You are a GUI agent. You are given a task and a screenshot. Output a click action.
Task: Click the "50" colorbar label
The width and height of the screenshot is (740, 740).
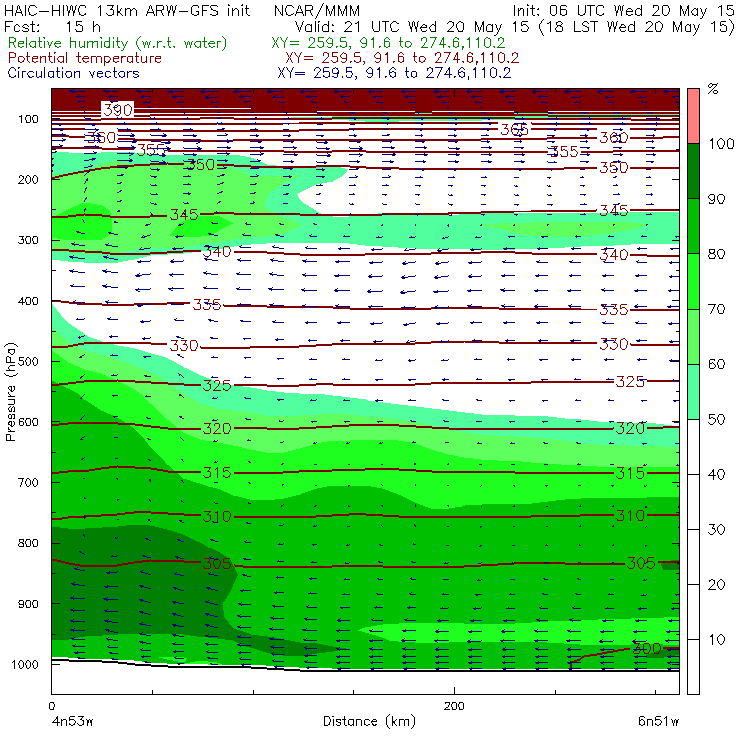716,420
